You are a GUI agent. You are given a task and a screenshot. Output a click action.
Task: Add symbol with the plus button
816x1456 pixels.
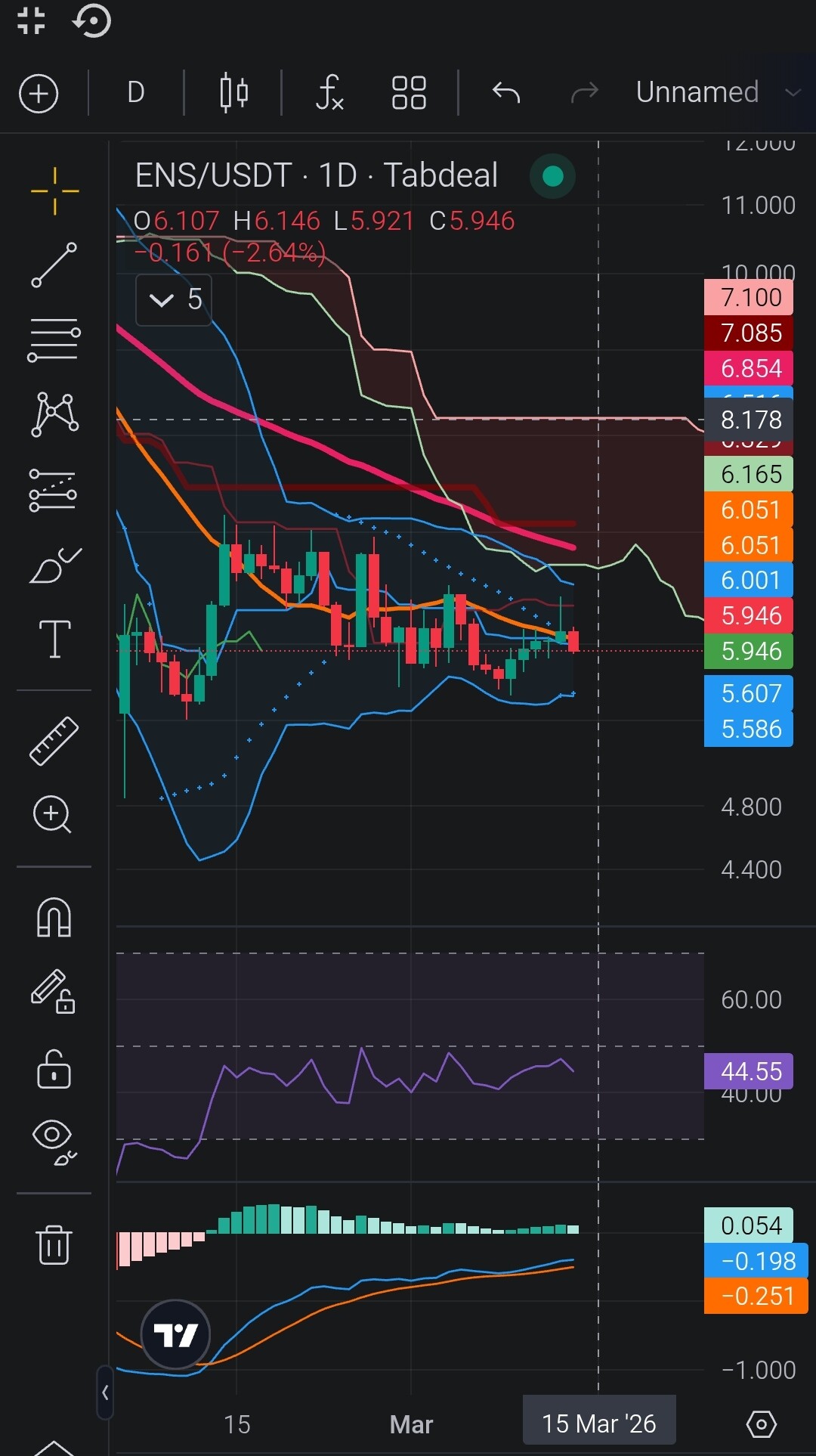point(39,94)
